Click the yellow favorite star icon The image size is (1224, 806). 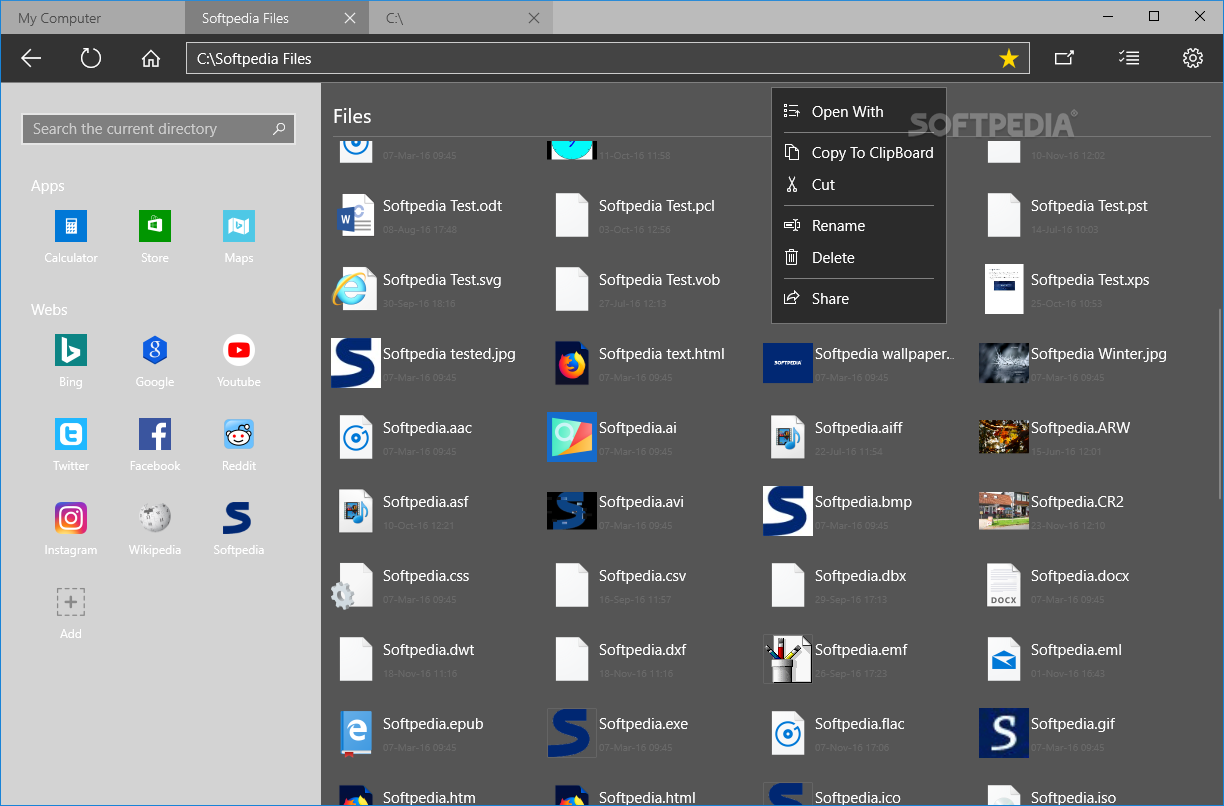pos(1008,59)
